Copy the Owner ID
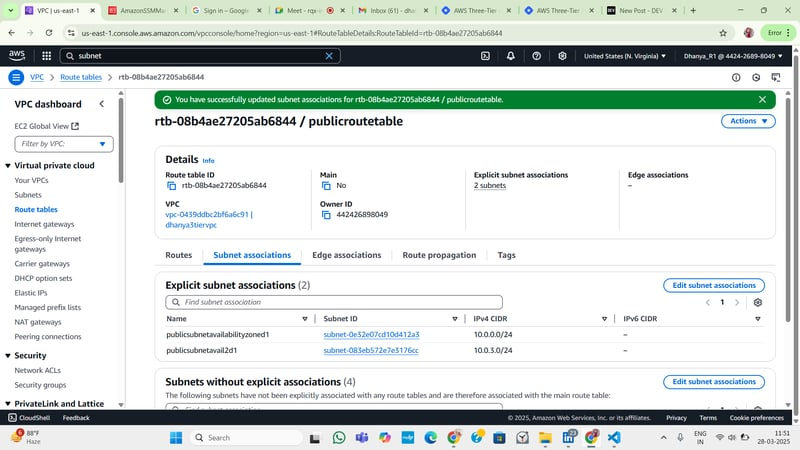Viewport: 800px width, 450px height. 326,215
